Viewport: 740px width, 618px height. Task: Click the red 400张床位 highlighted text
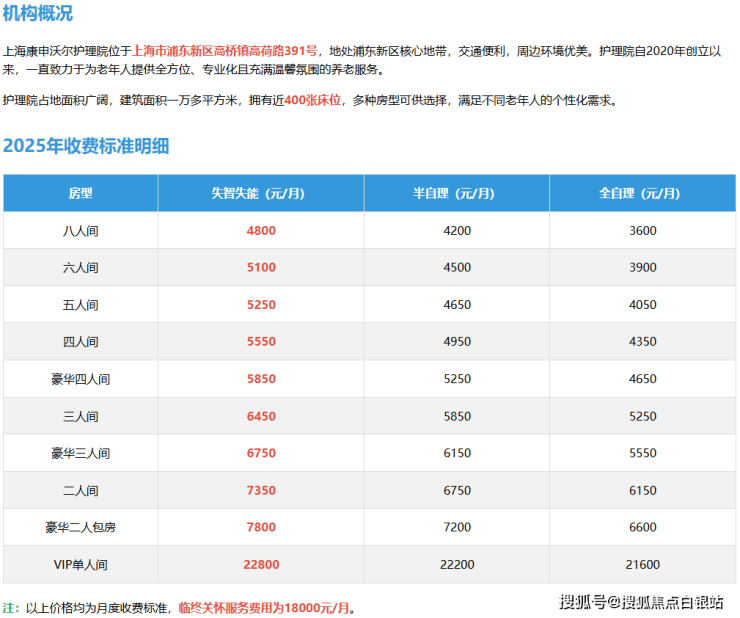point(313,101)
